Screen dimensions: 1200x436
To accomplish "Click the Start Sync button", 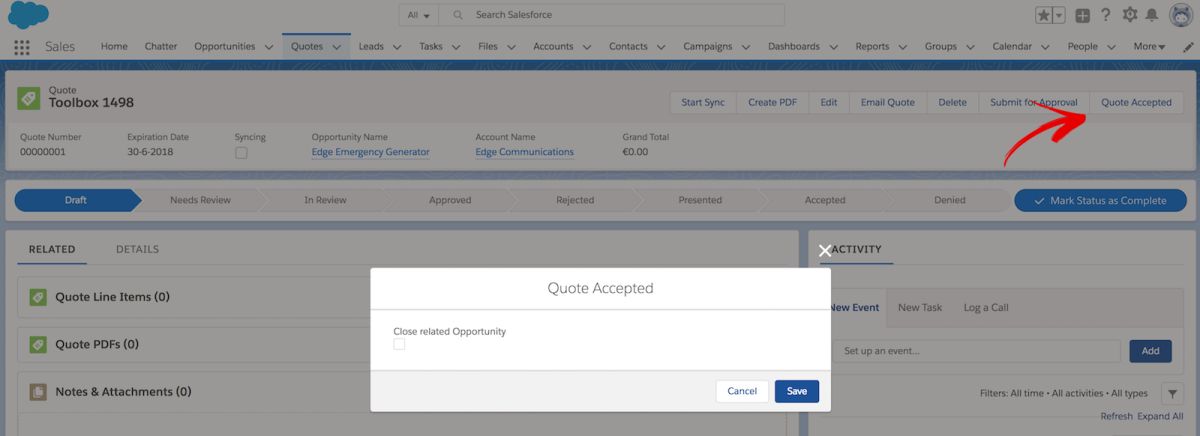I will click(703, 102).
